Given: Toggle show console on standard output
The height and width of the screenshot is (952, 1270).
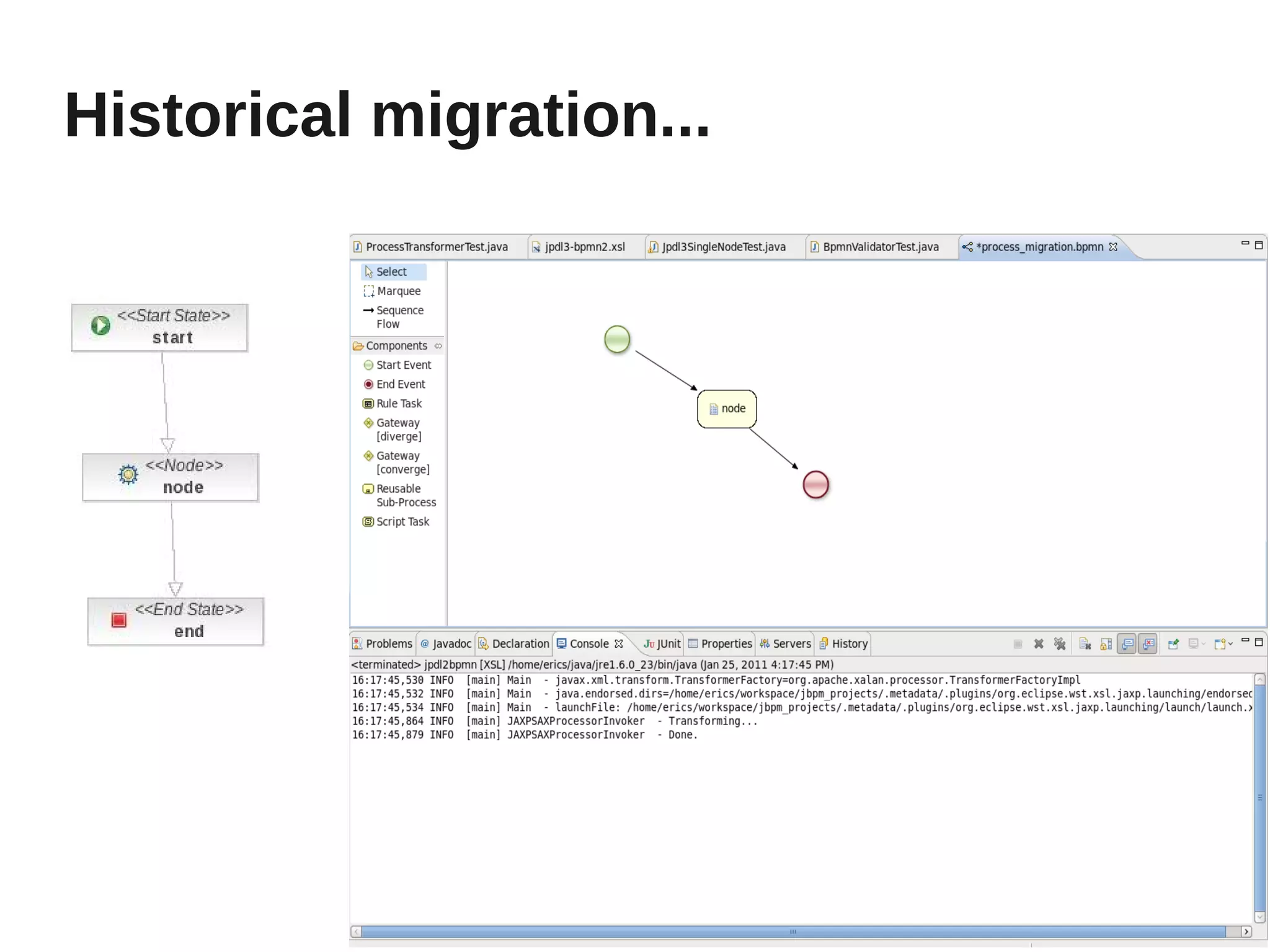Looking at the screenshot, I should point(1127,644).
